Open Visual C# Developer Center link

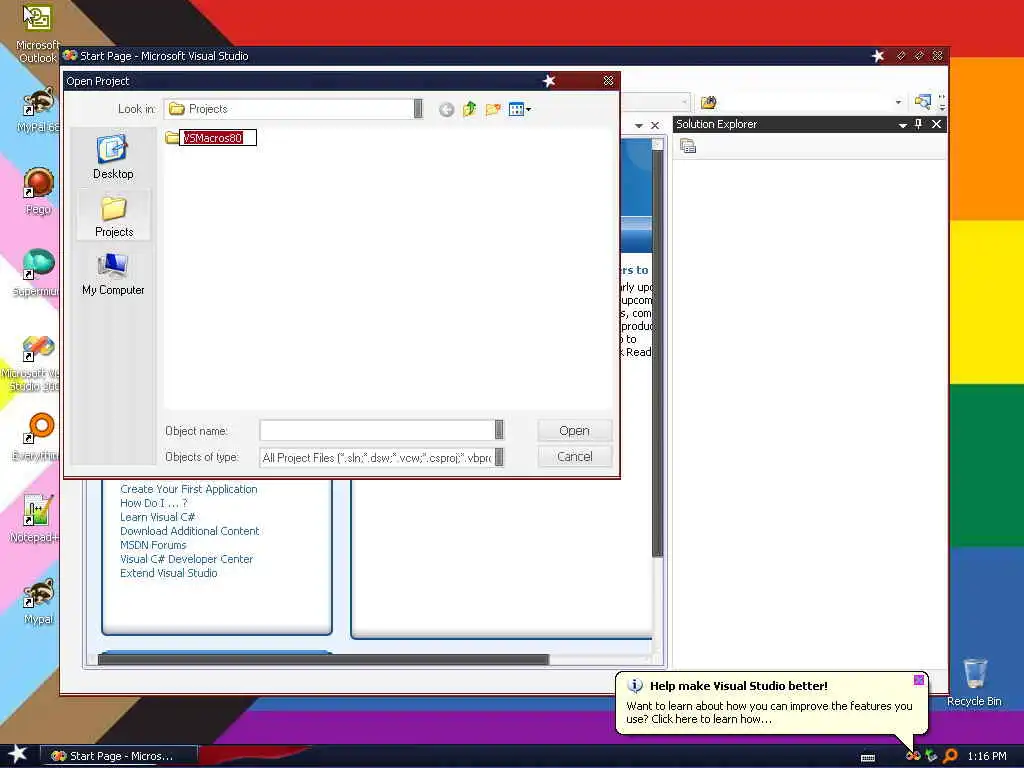[186, 559]
